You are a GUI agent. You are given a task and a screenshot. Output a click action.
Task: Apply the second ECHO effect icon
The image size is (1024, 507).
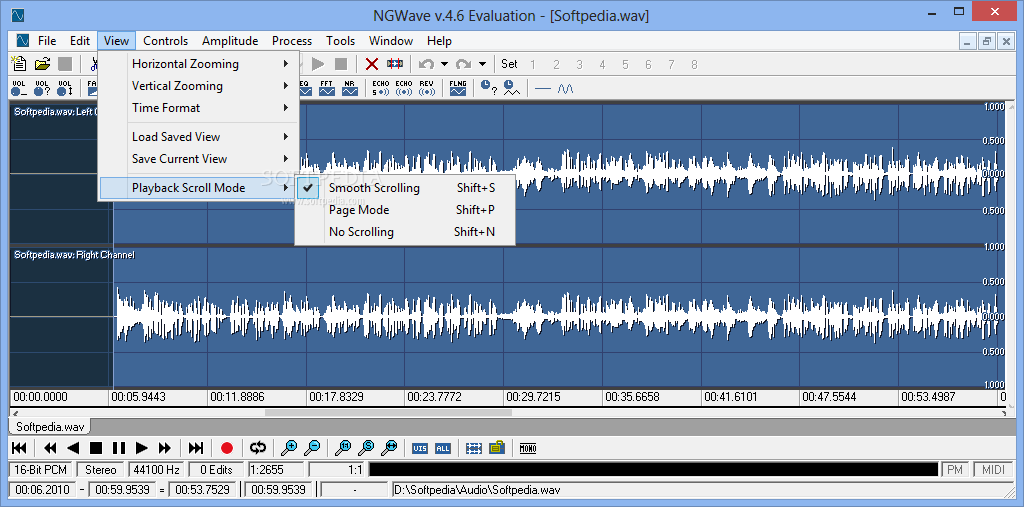[x=404, y=88]
